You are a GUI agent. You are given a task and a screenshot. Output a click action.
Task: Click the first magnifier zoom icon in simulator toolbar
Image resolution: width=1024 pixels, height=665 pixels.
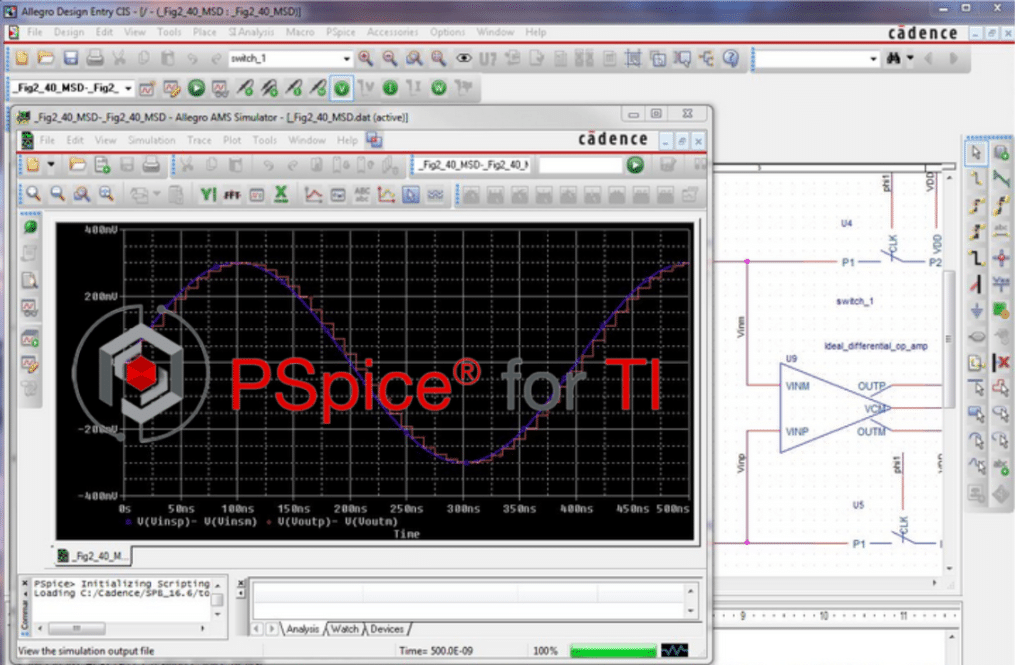click(33, 194)
